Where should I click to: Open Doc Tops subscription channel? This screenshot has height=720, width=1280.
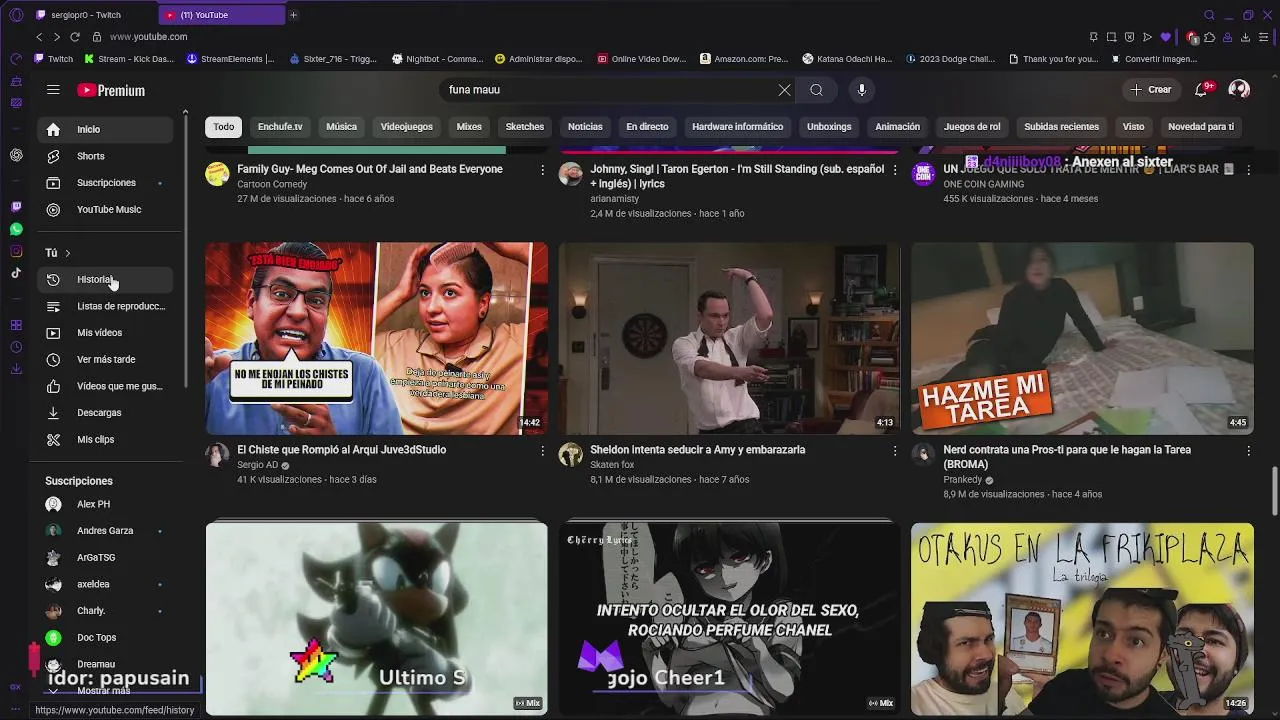click(105, 638)
